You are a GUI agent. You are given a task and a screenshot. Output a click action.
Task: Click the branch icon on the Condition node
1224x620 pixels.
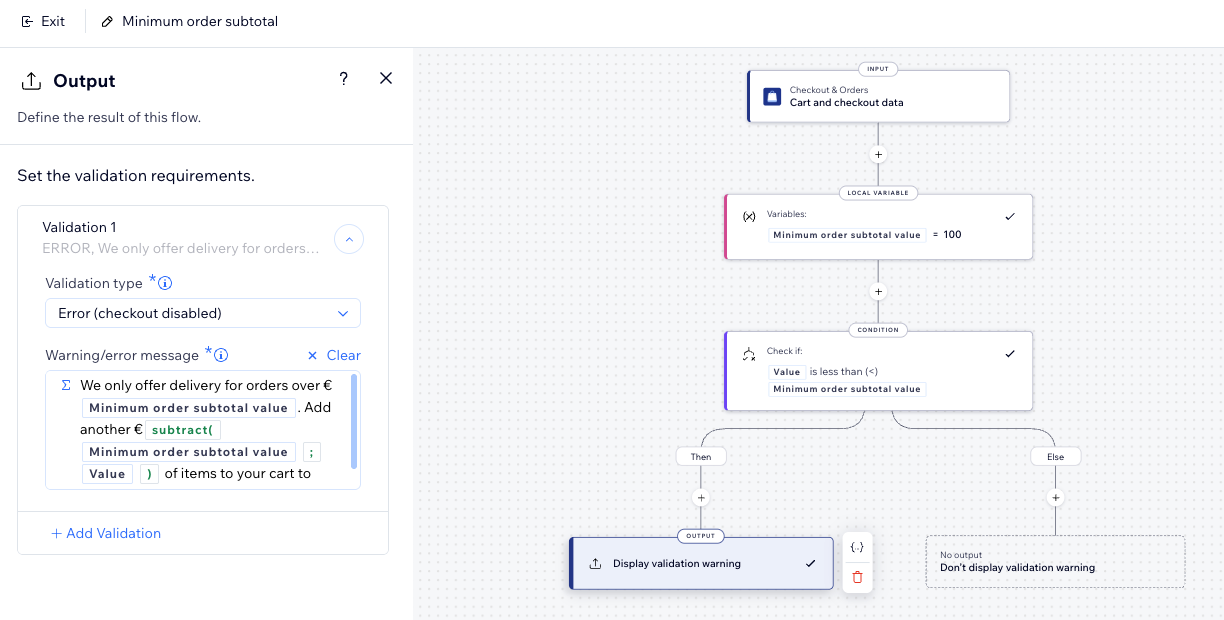point(748,352)
